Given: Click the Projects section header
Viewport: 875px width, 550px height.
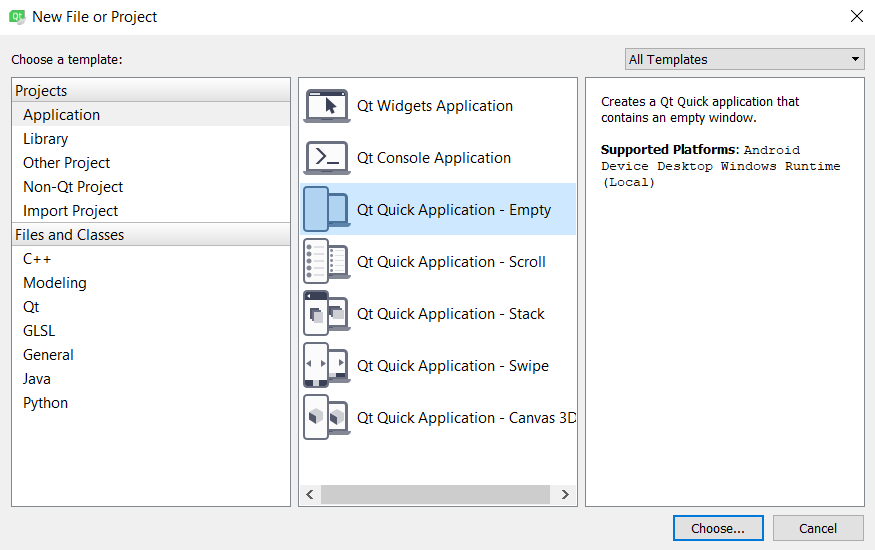Looking at the screenshot, I should click(151, 90).
